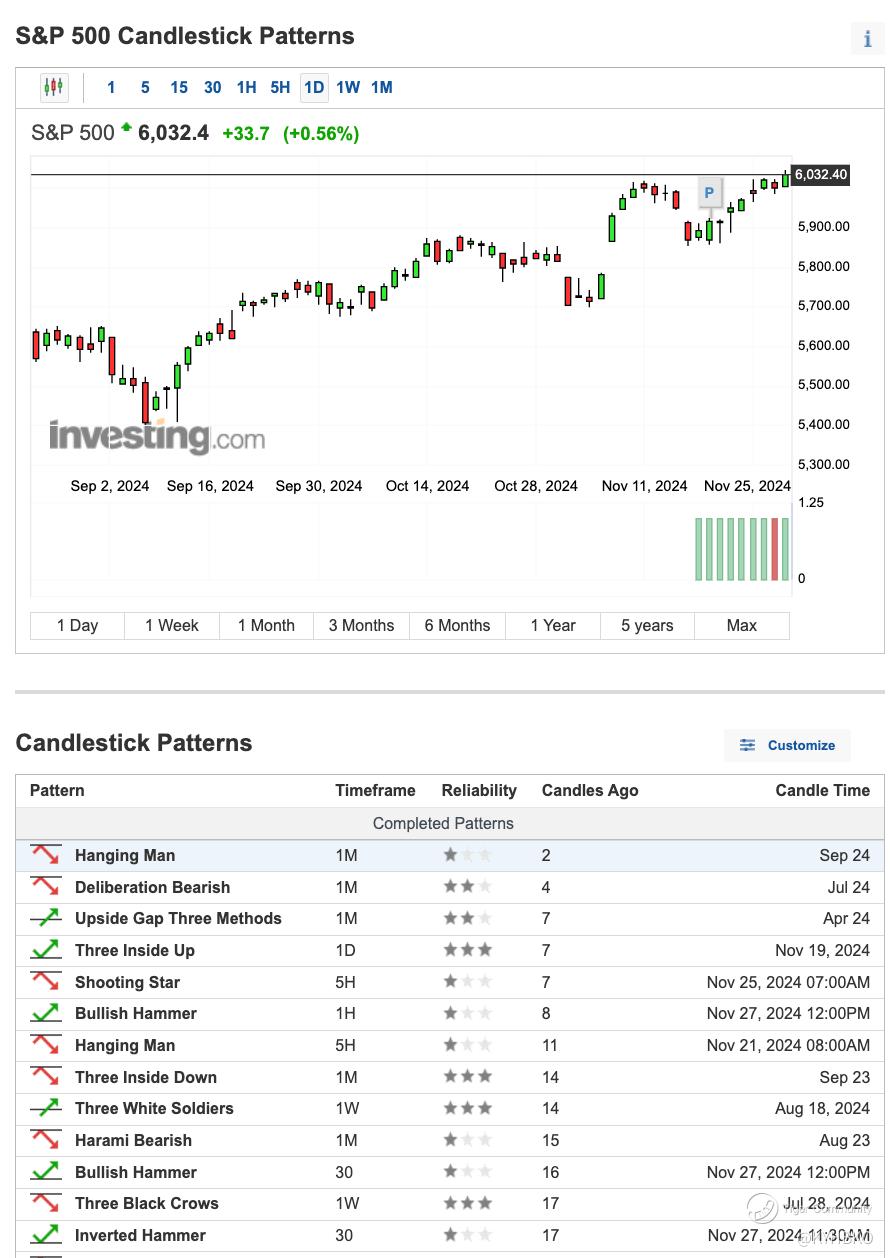The width and height of the screenshot is (890, 1258).
Task: Select the Upside Gap Three Methods pattern
Action: click(x=178, y=918)
